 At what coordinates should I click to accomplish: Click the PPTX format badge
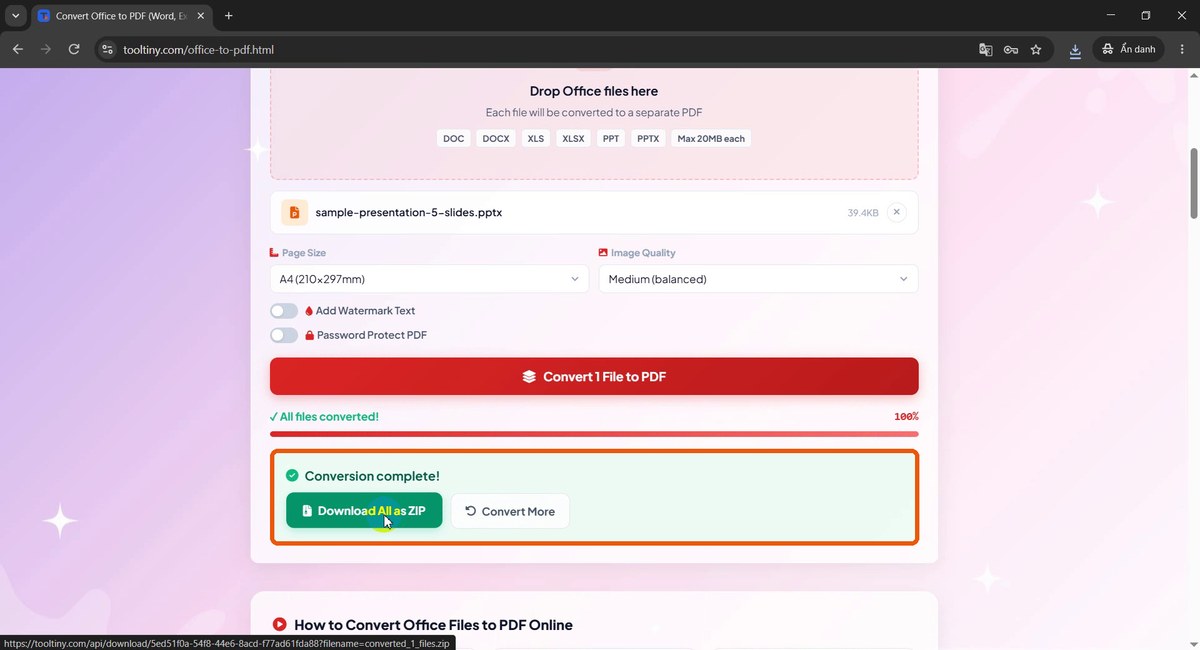click(648, 138)
